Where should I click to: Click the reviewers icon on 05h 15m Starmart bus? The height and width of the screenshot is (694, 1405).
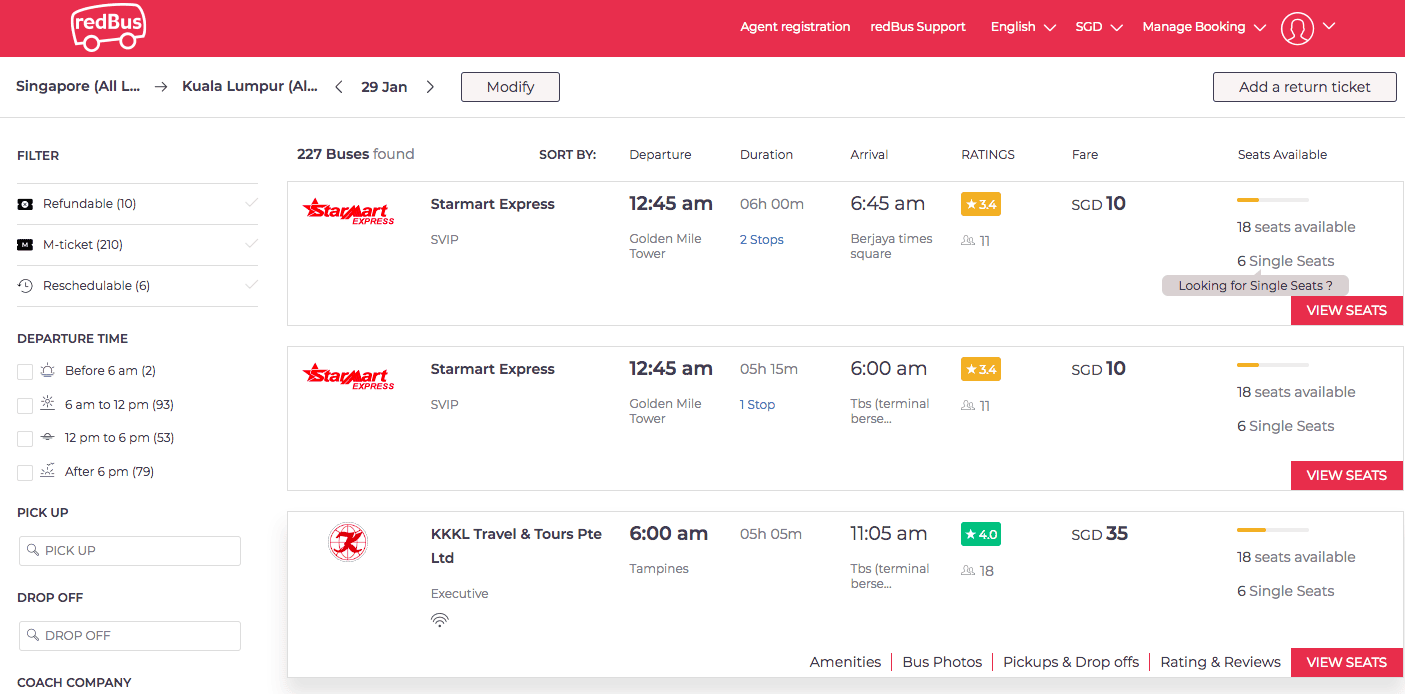pos(968,406)
